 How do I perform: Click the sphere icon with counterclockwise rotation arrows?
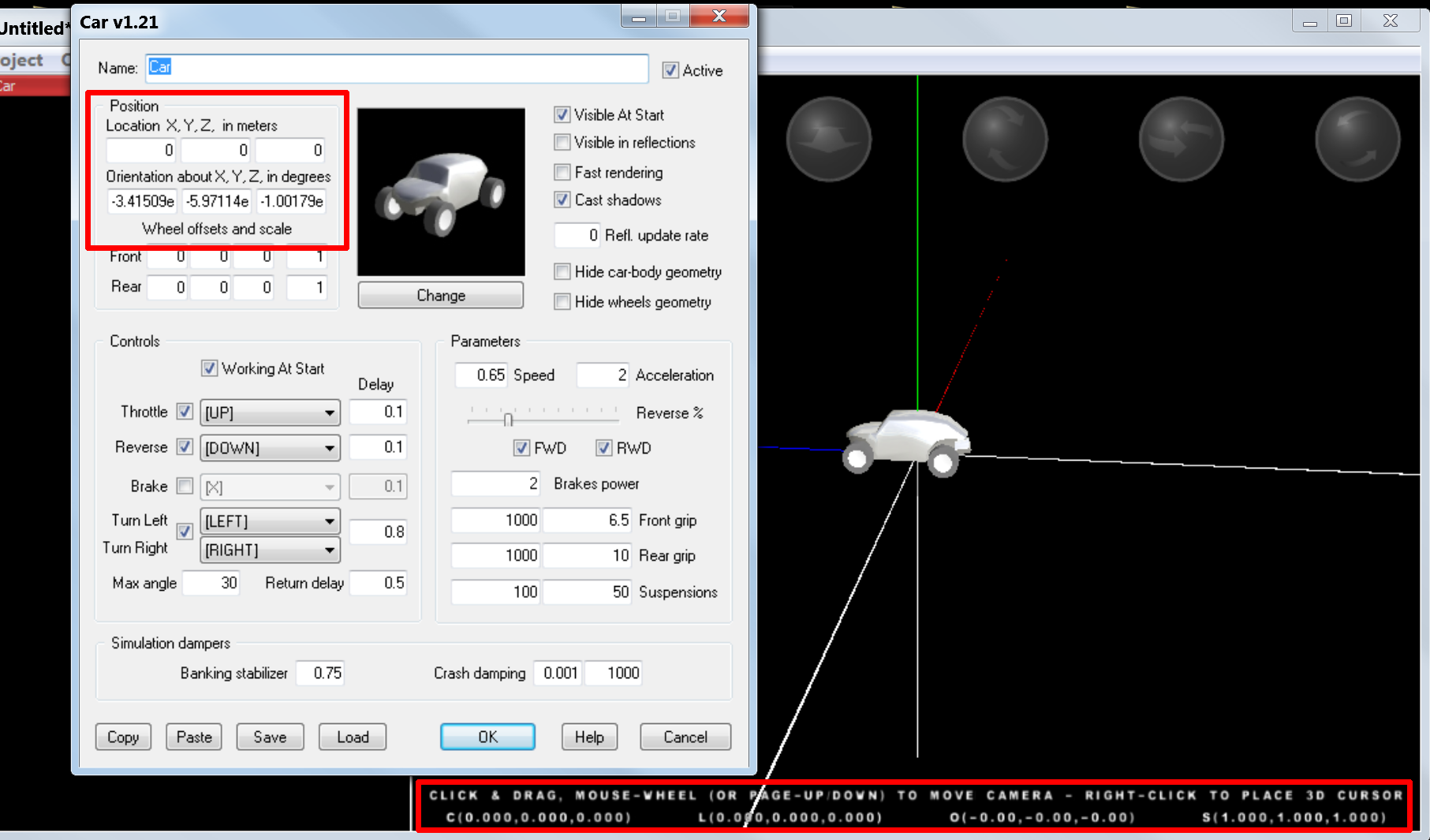click(1357, 140)
